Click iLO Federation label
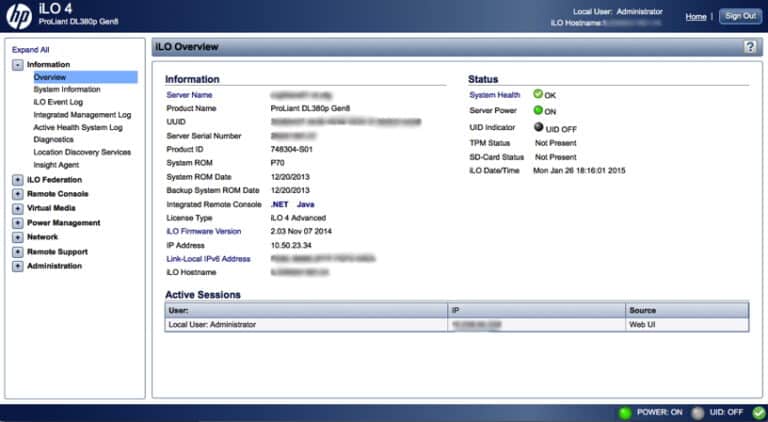 click(x=54, y=180)
